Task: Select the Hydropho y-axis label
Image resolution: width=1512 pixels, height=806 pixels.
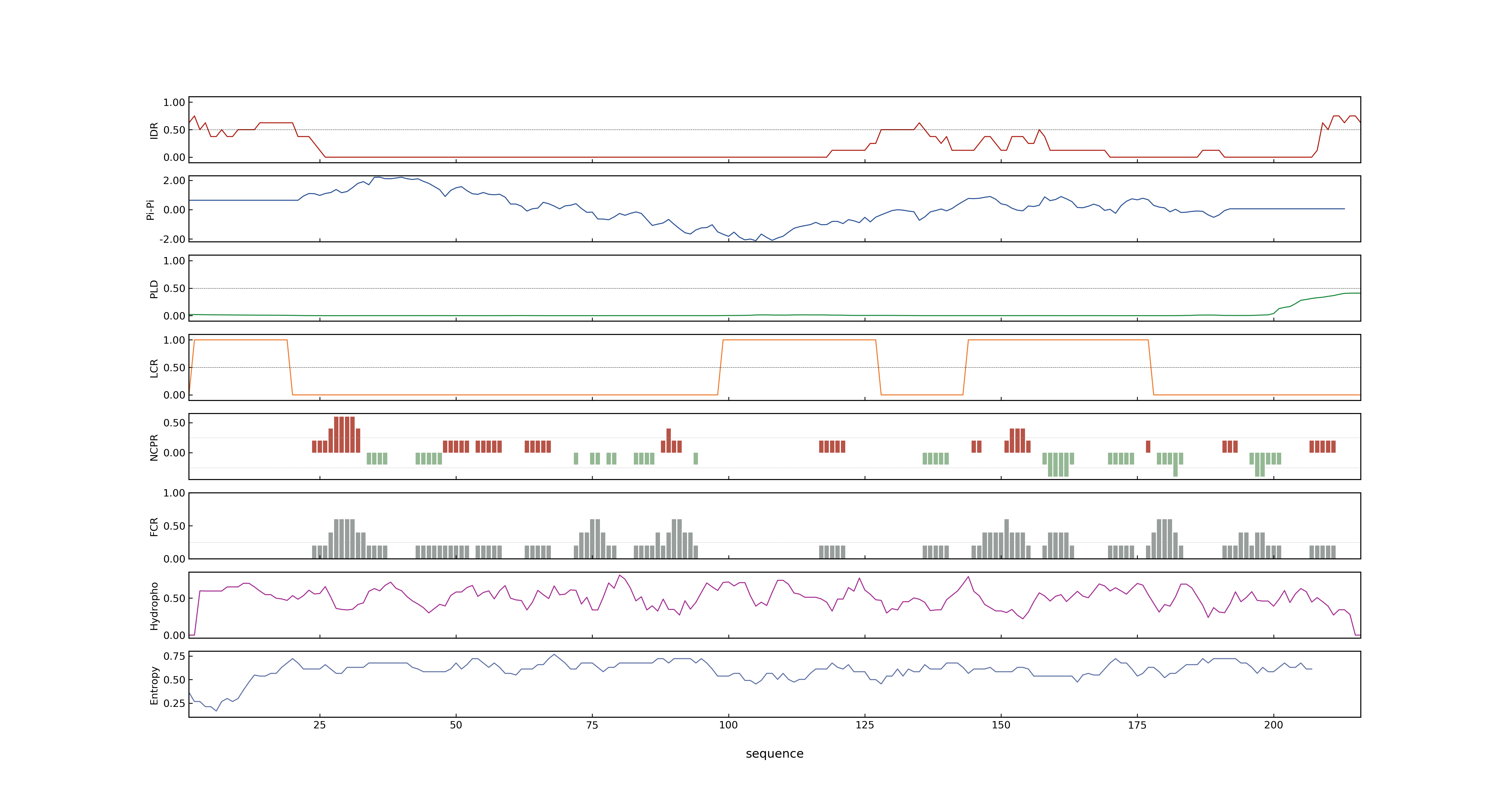Action: pos(154,606)
